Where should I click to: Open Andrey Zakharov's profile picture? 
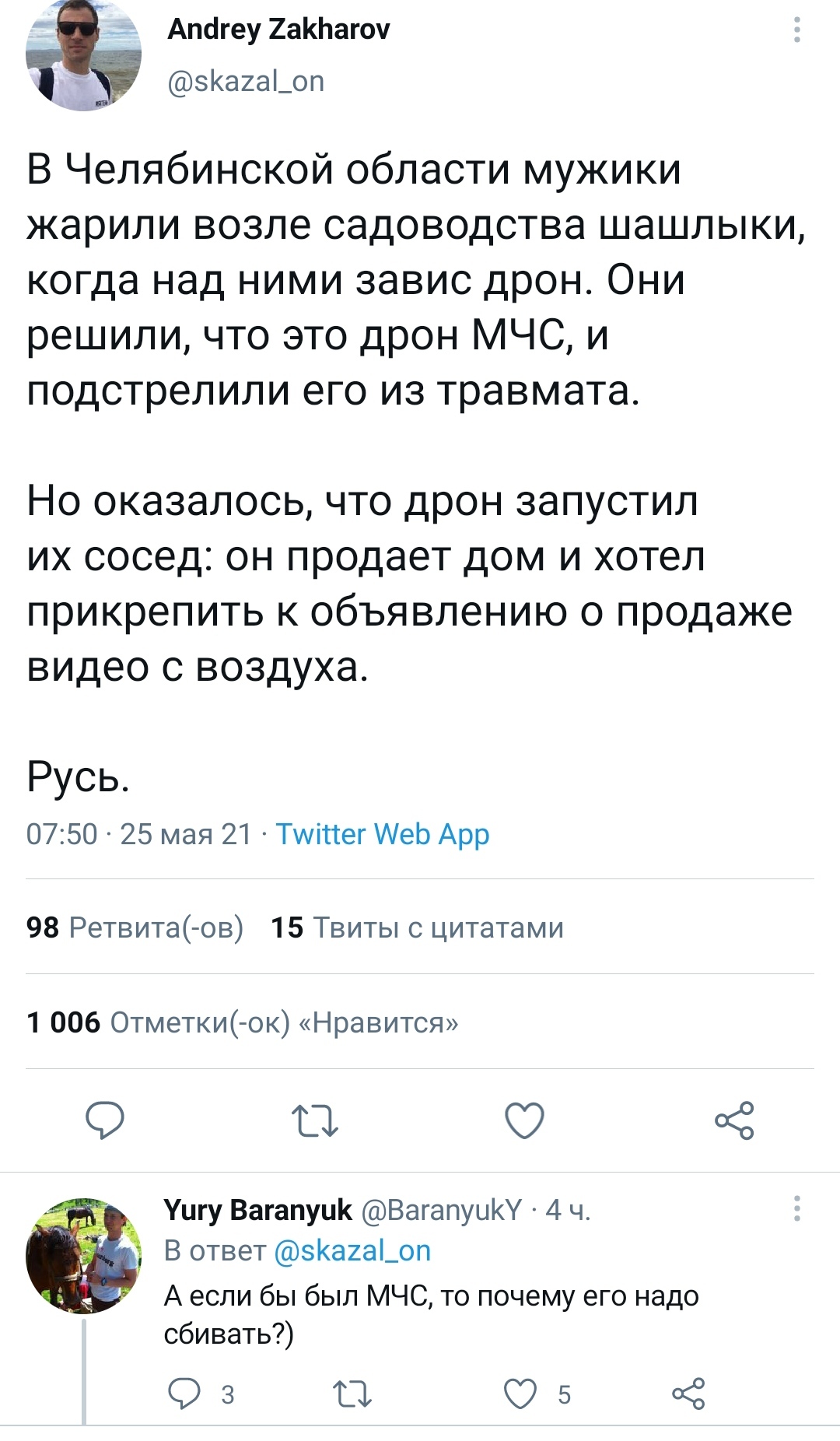(83, 53)
